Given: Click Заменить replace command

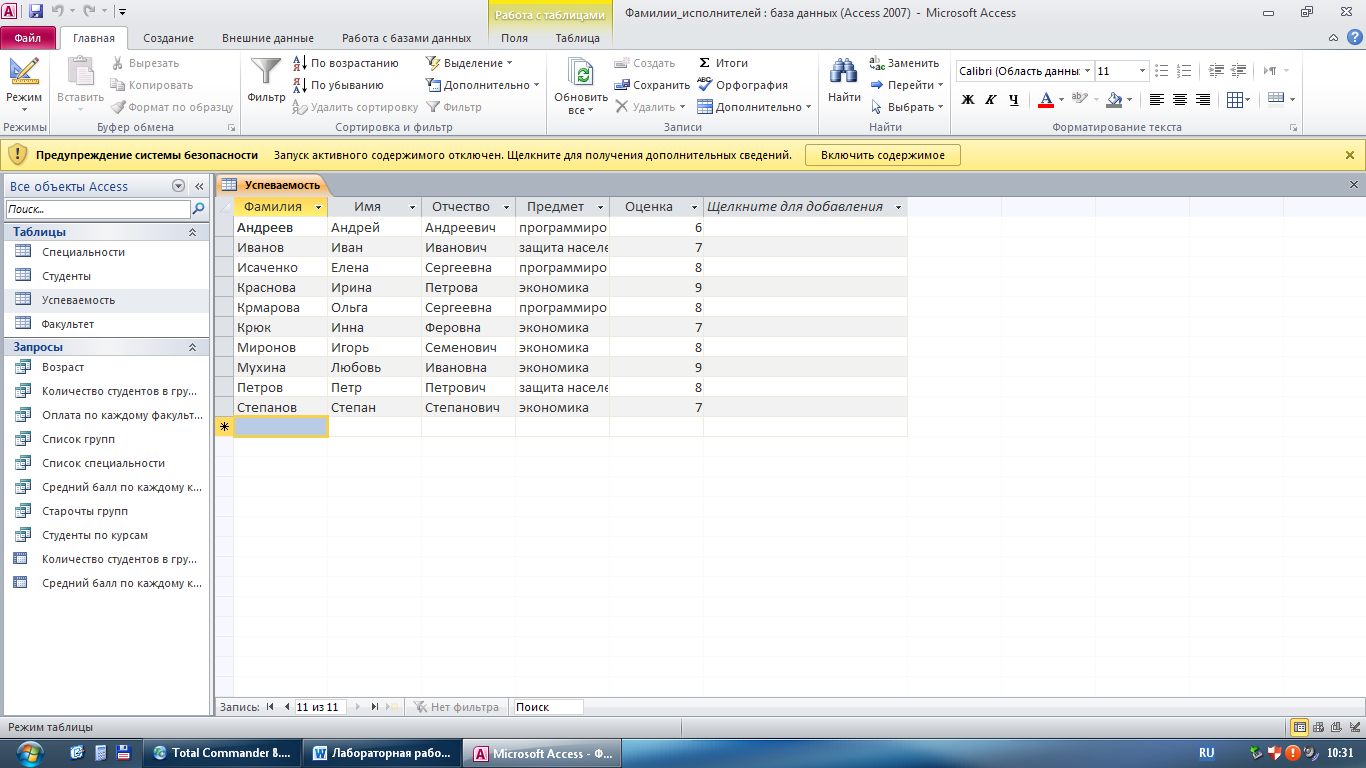Looking at the screenshot, I should pyautogui.click(x=904, y=63).
